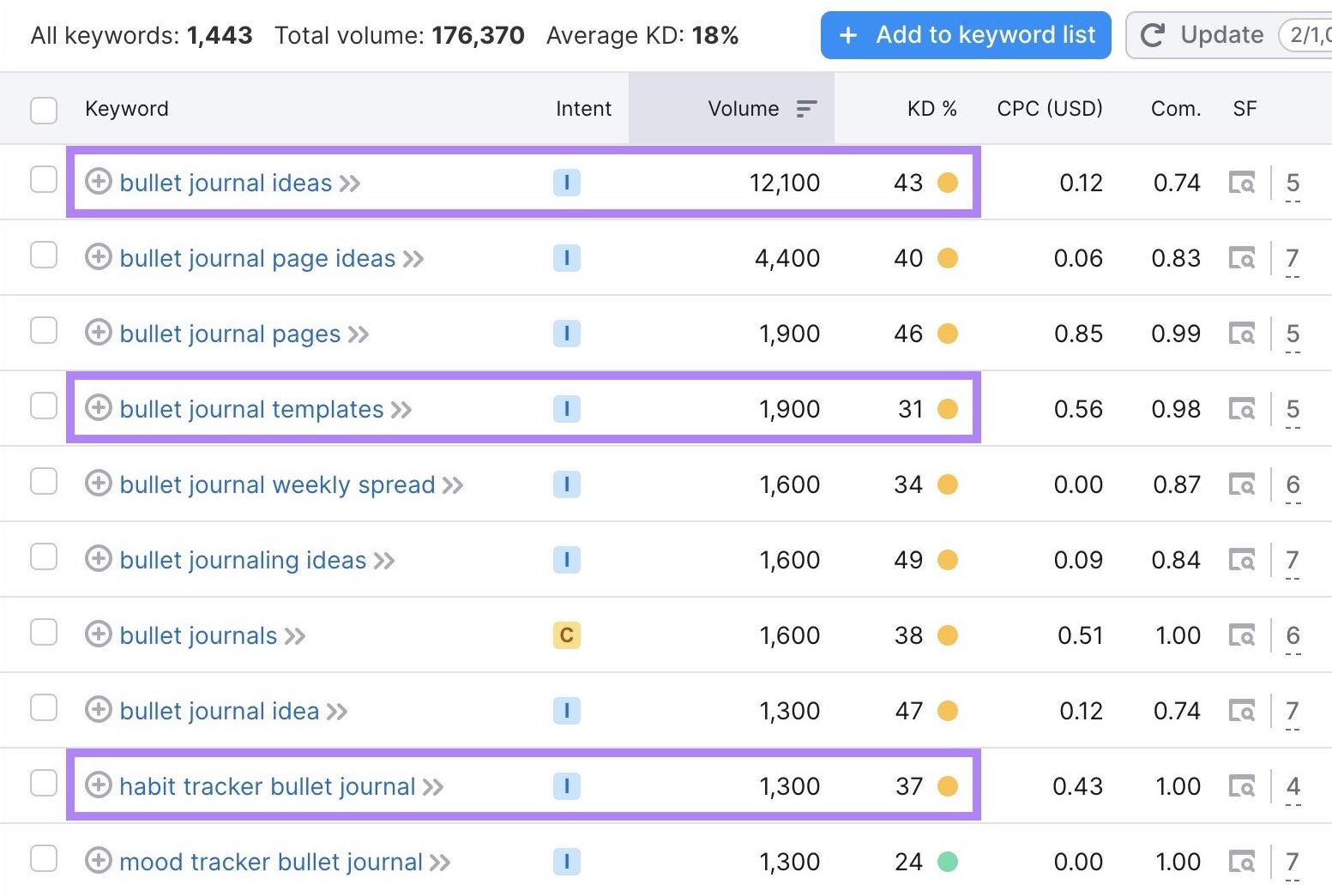Image resolution: width=1332 pixels, height=896 pixels.
Task: Click the plus icon next to bullet journal weekly spread
Action: [x=98, y=484]
